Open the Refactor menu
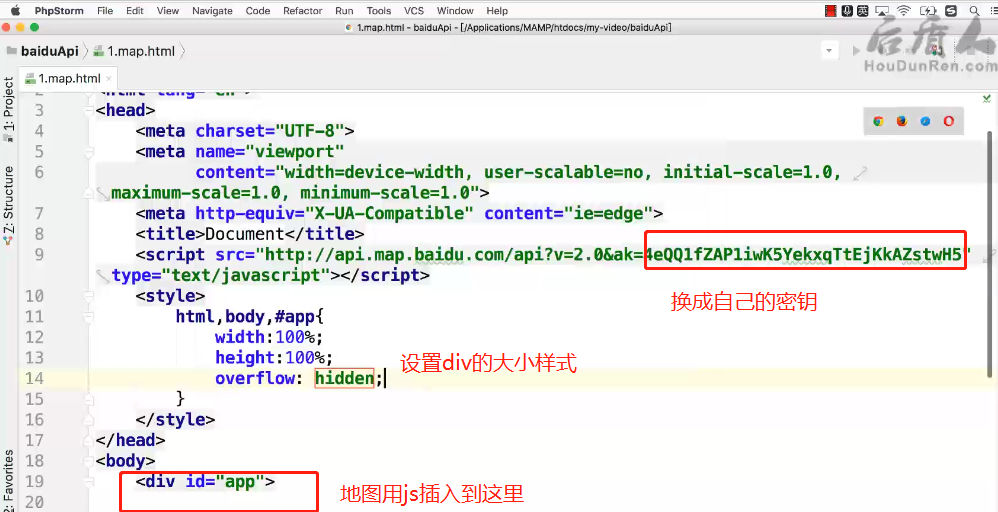This screenshot has width=998, height=512. click(x=302, y=11)
